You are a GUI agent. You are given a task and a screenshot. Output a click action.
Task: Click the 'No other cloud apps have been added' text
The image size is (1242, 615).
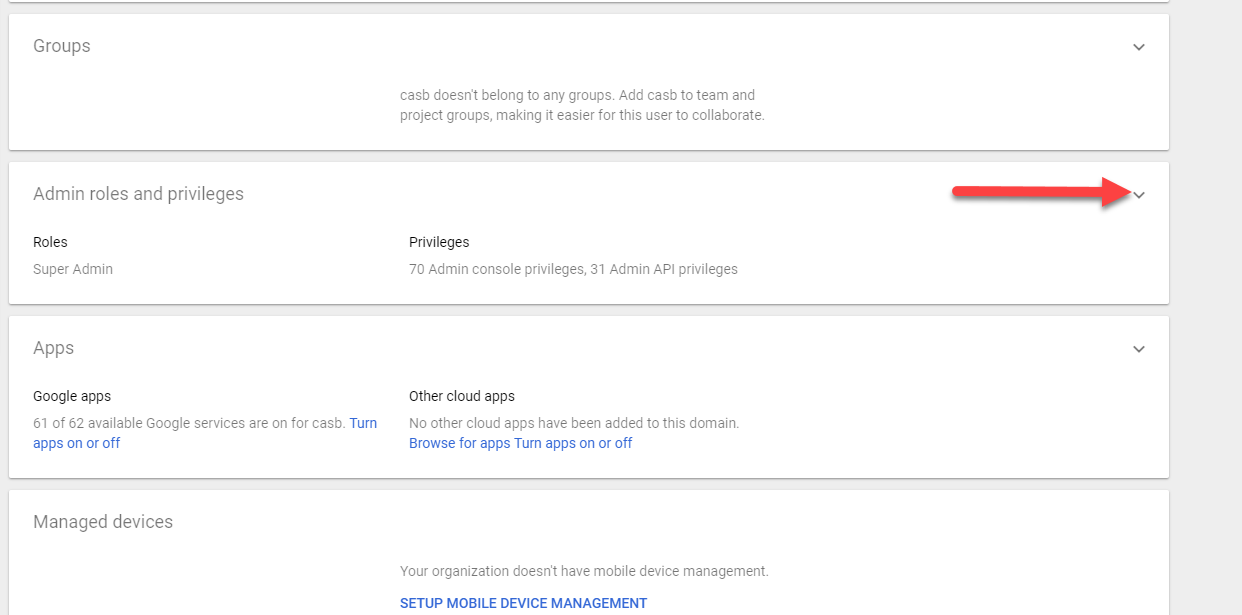click(x=574, y=423)
